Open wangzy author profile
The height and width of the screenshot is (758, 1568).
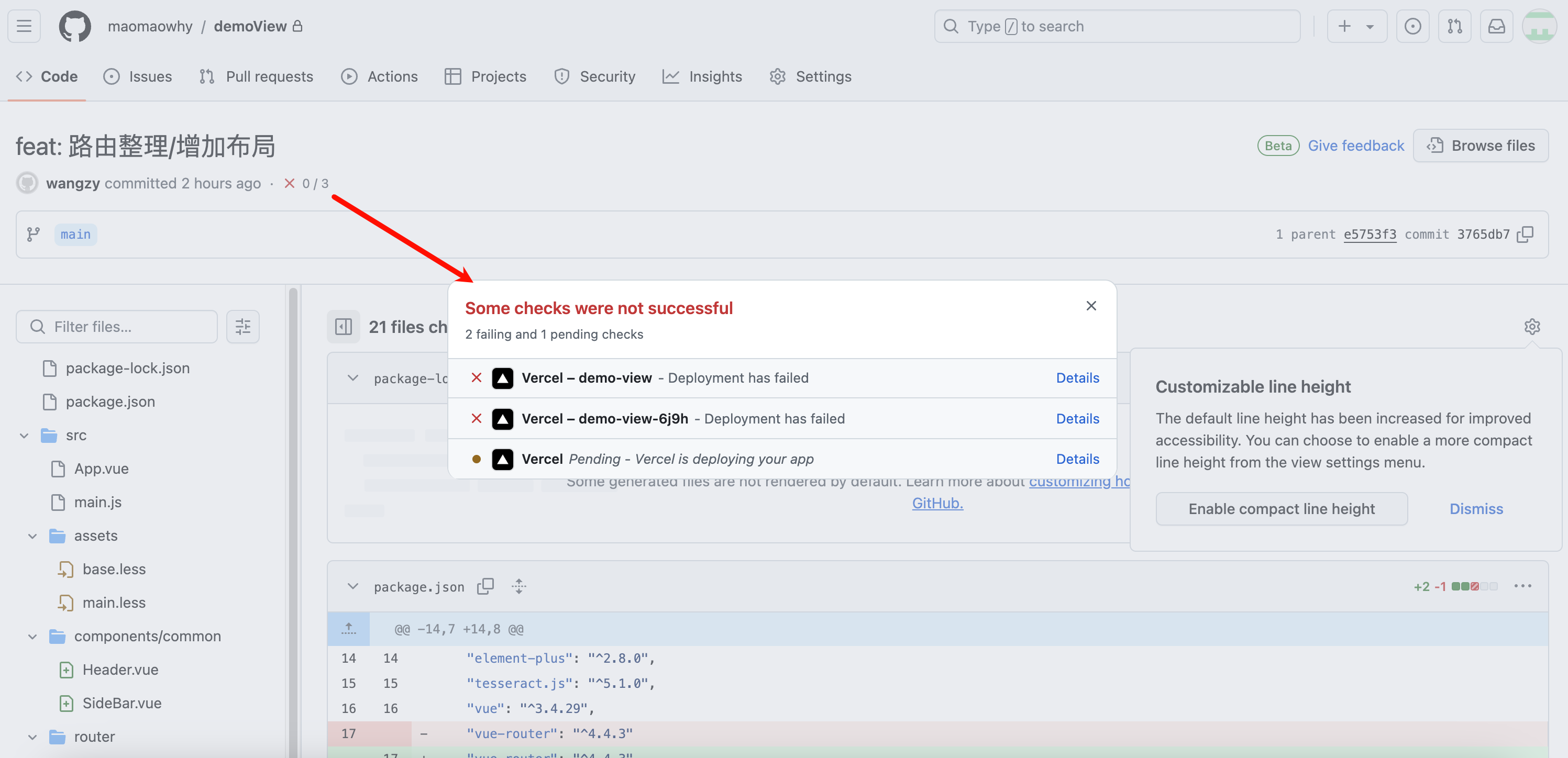tap(72, 183)
